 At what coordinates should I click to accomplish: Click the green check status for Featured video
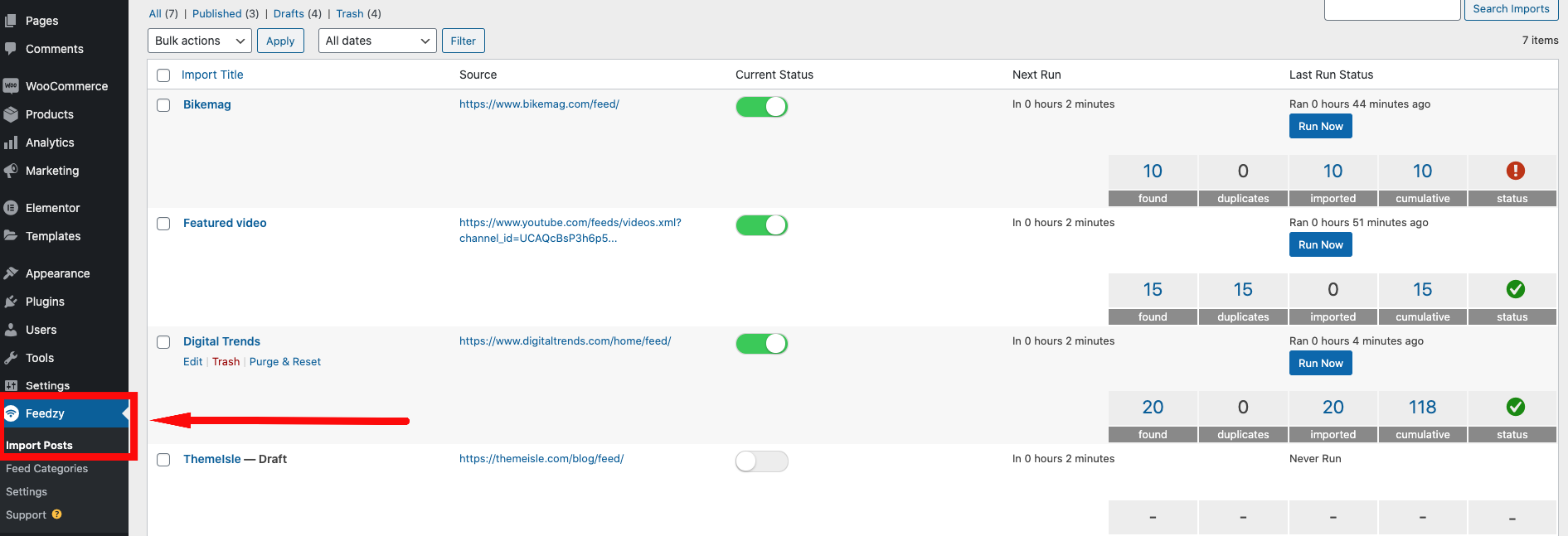[x=1515, y=289]
